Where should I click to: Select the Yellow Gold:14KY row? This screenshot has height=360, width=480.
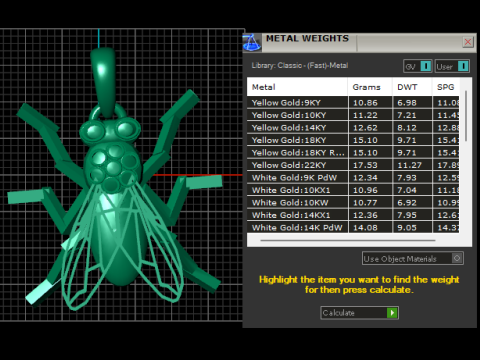point(353,128)
